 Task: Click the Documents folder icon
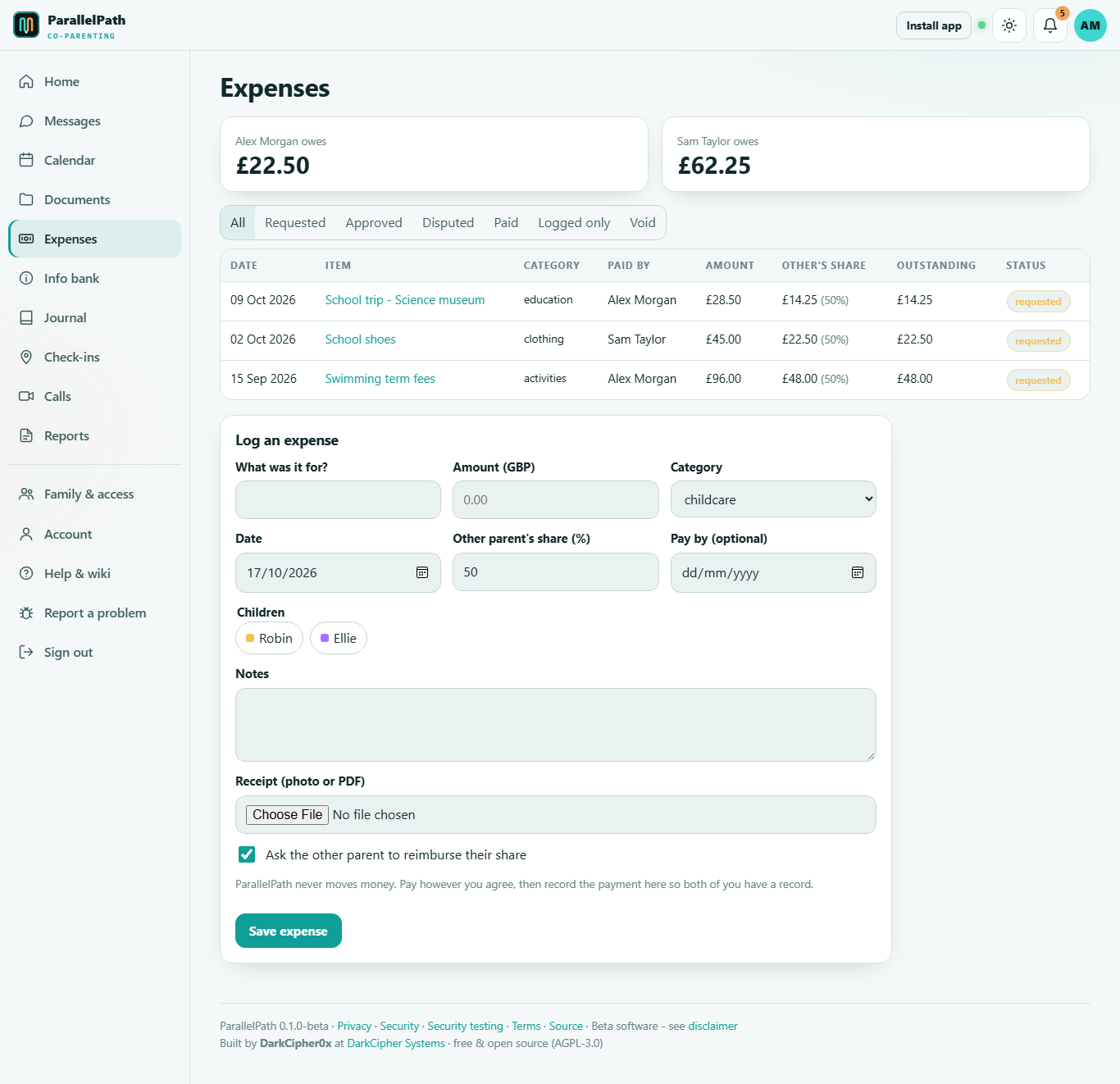point(26,199)
